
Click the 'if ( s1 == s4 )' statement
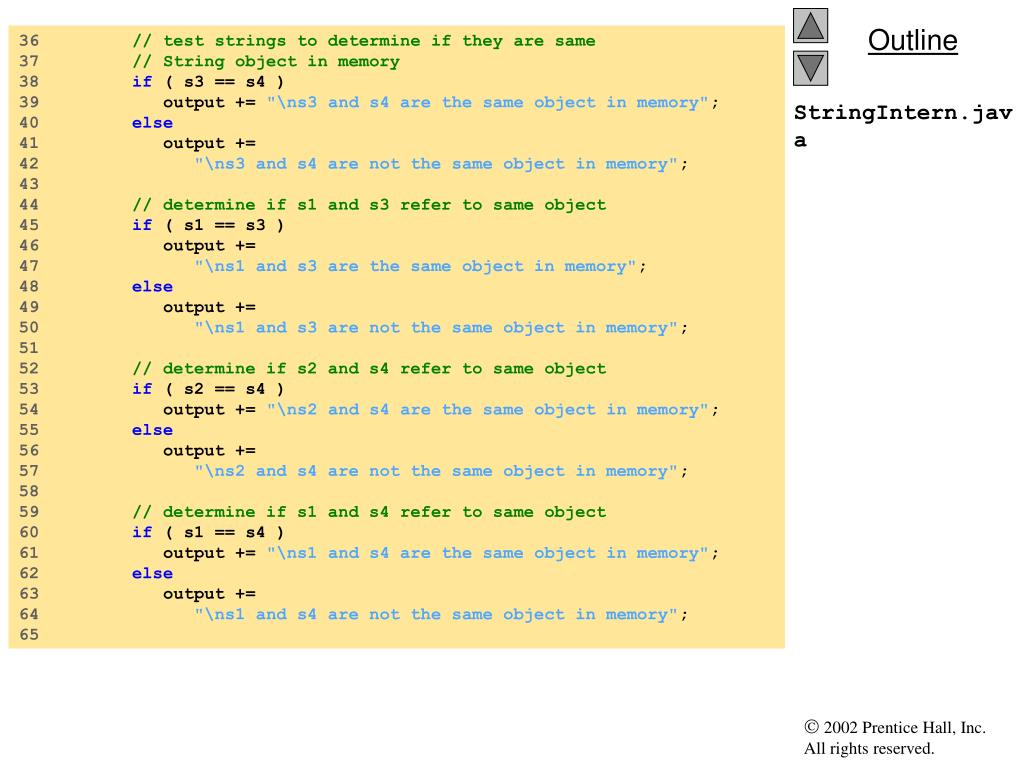[x=208, y=532]
